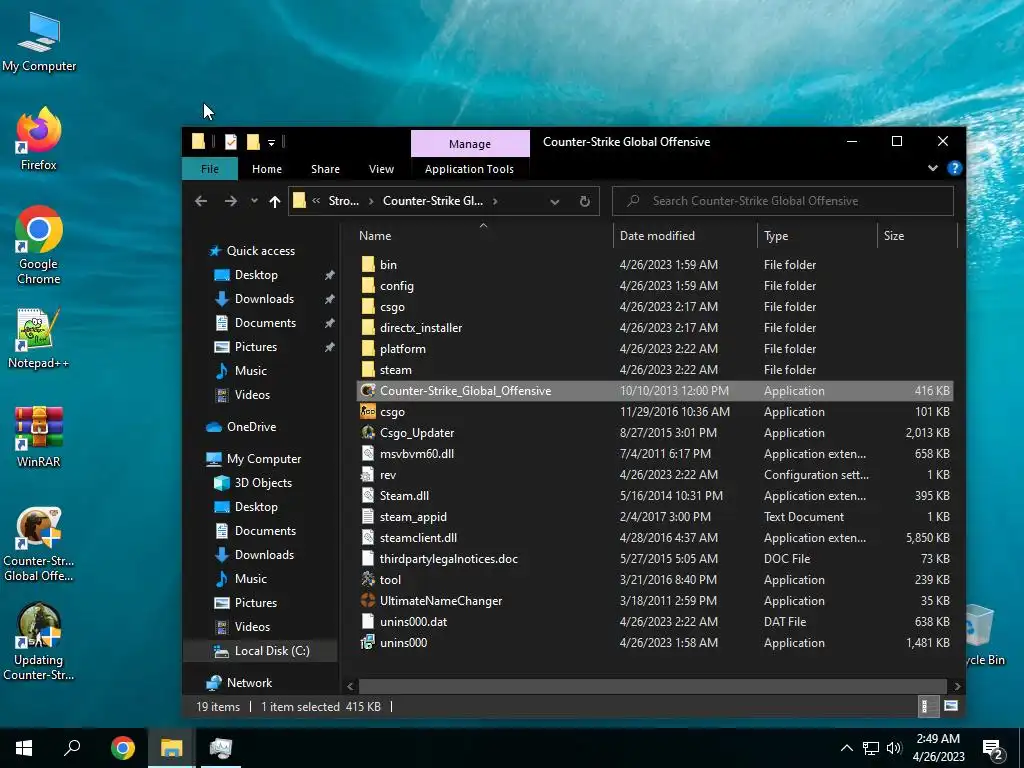Refresh the current folder view
The width and height of the screenshot is (1024, 768).
[584, 201]
